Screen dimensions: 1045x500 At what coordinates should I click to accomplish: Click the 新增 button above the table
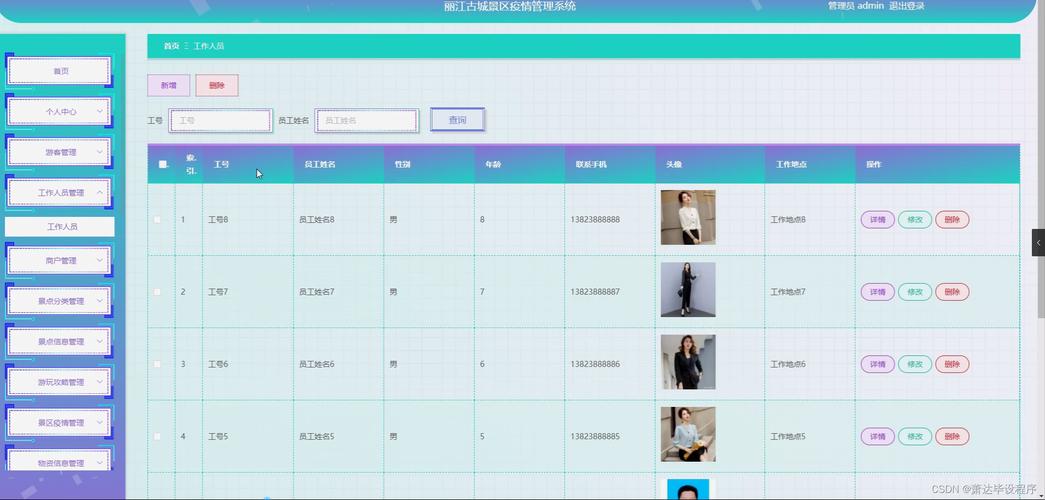[x=168, y=86]
